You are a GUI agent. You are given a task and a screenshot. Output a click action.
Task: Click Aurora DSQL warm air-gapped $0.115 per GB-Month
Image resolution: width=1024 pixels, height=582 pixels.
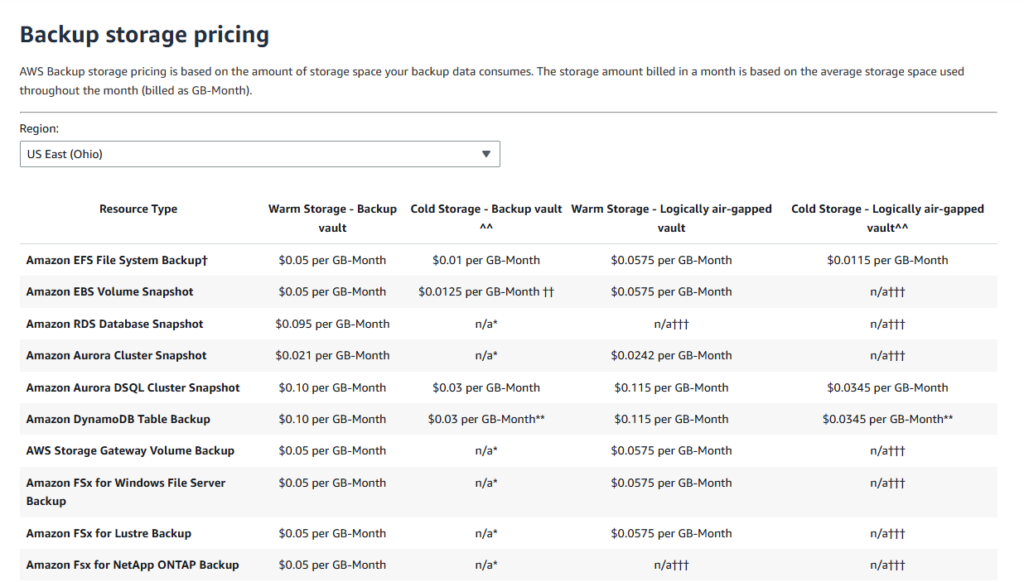[x=671, y=387]
